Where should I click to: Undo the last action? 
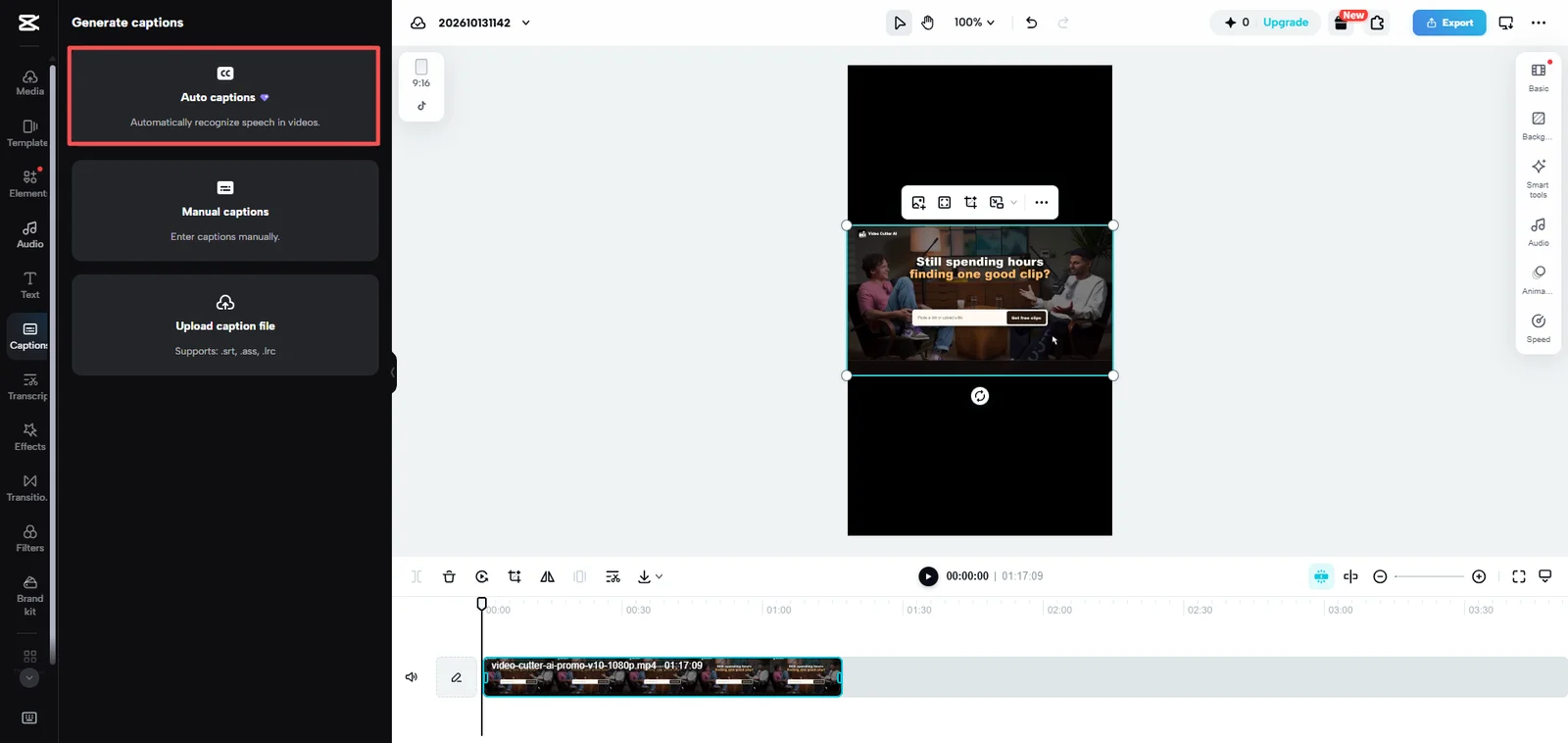tap(1031, 23)
